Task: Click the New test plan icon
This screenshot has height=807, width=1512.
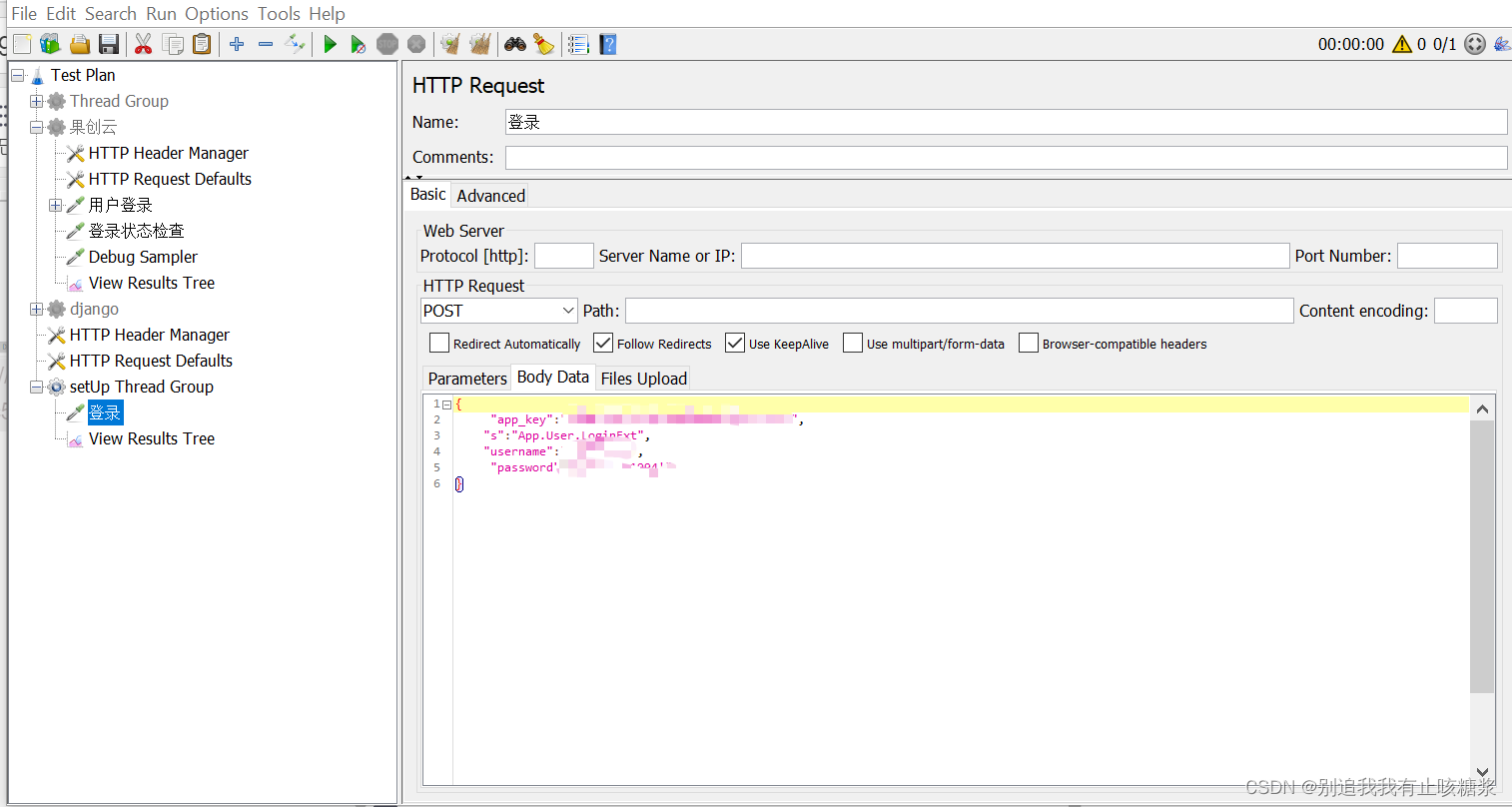Action: click(x=22, y=44)
